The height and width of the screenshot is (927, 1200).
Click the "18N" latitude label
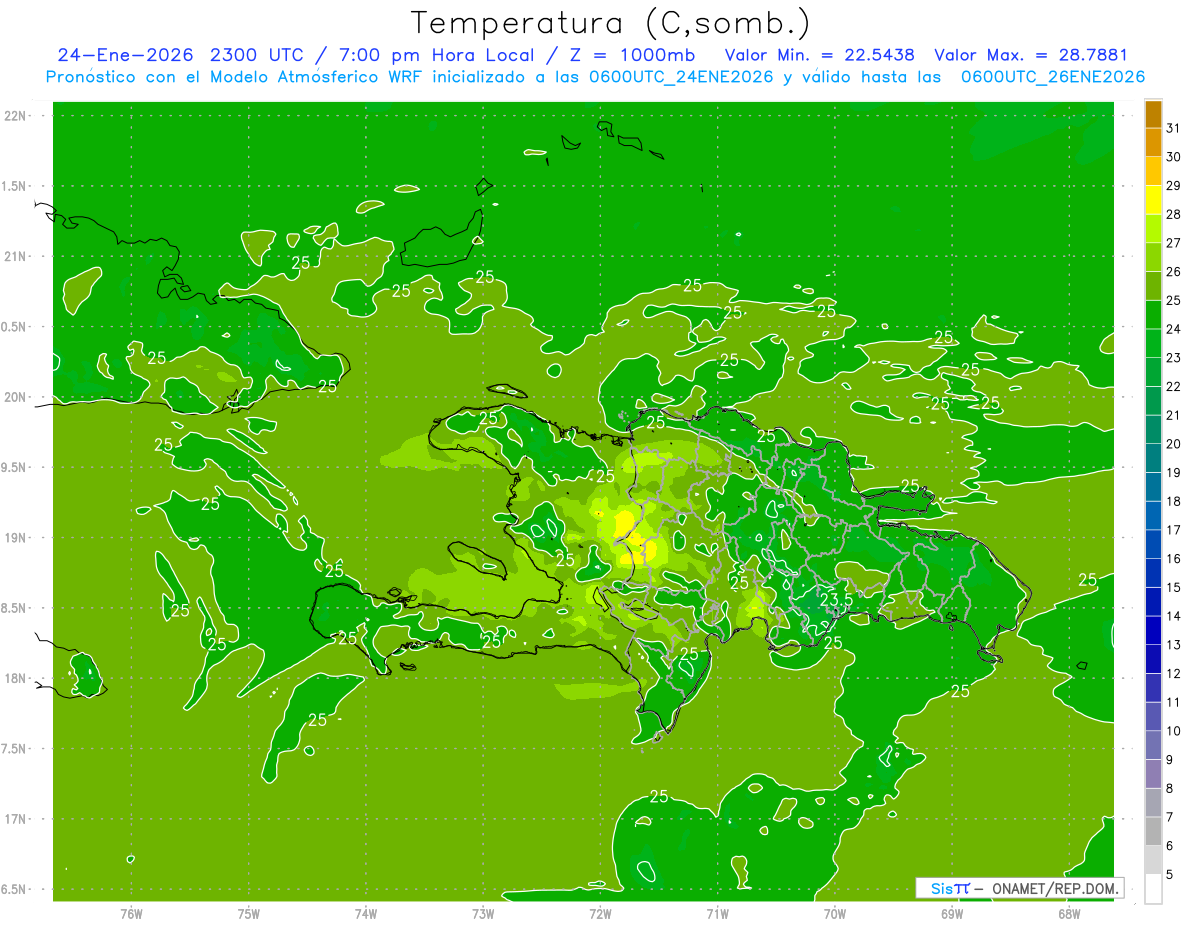pos(16,678)
